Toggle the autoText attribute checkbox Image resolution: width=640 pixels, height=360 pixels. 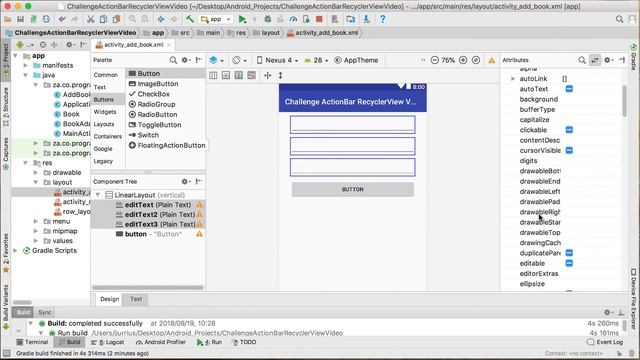pos(569,89)
